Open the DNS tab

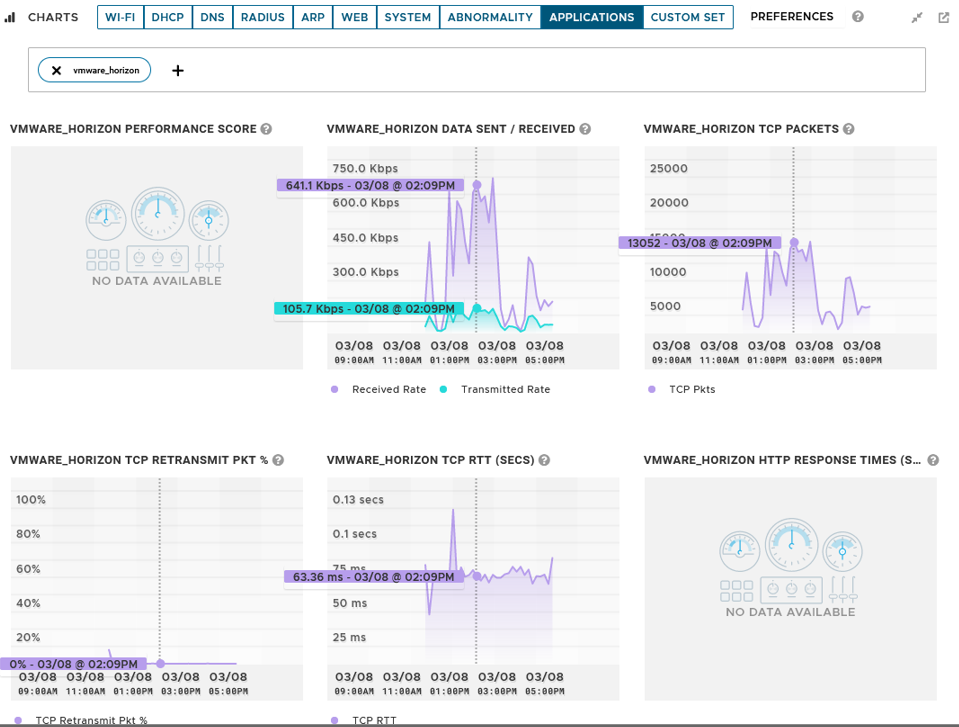212,17
